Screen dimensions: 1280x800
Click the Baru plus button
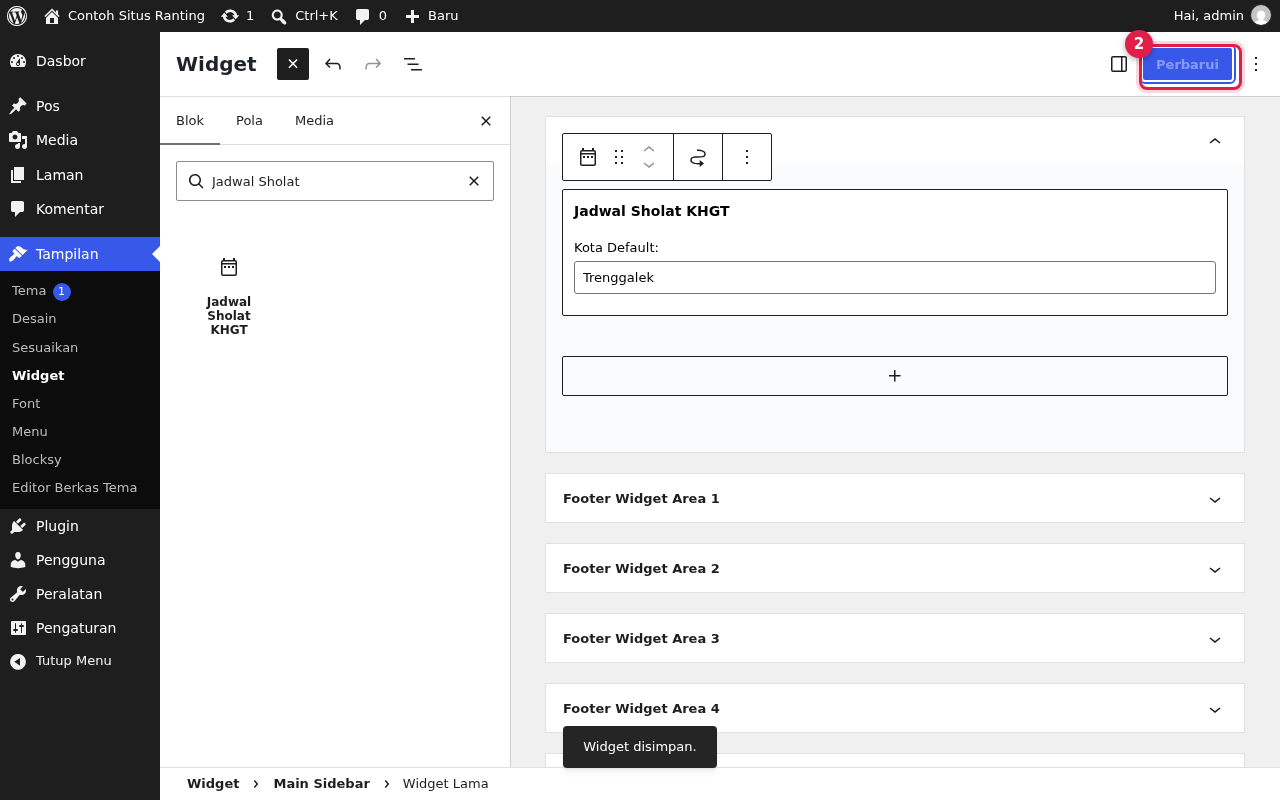coord(431,16)
